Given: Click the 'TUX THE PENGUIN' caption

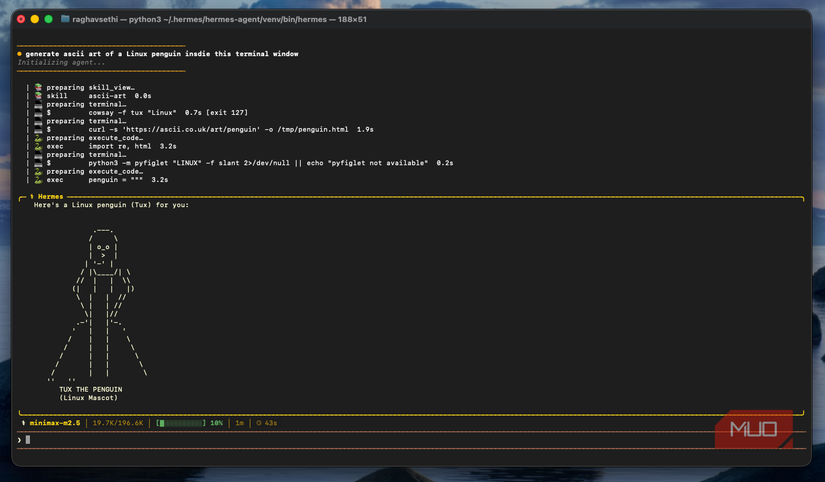Looking at the screenshot, I should (x=90, y=389).
